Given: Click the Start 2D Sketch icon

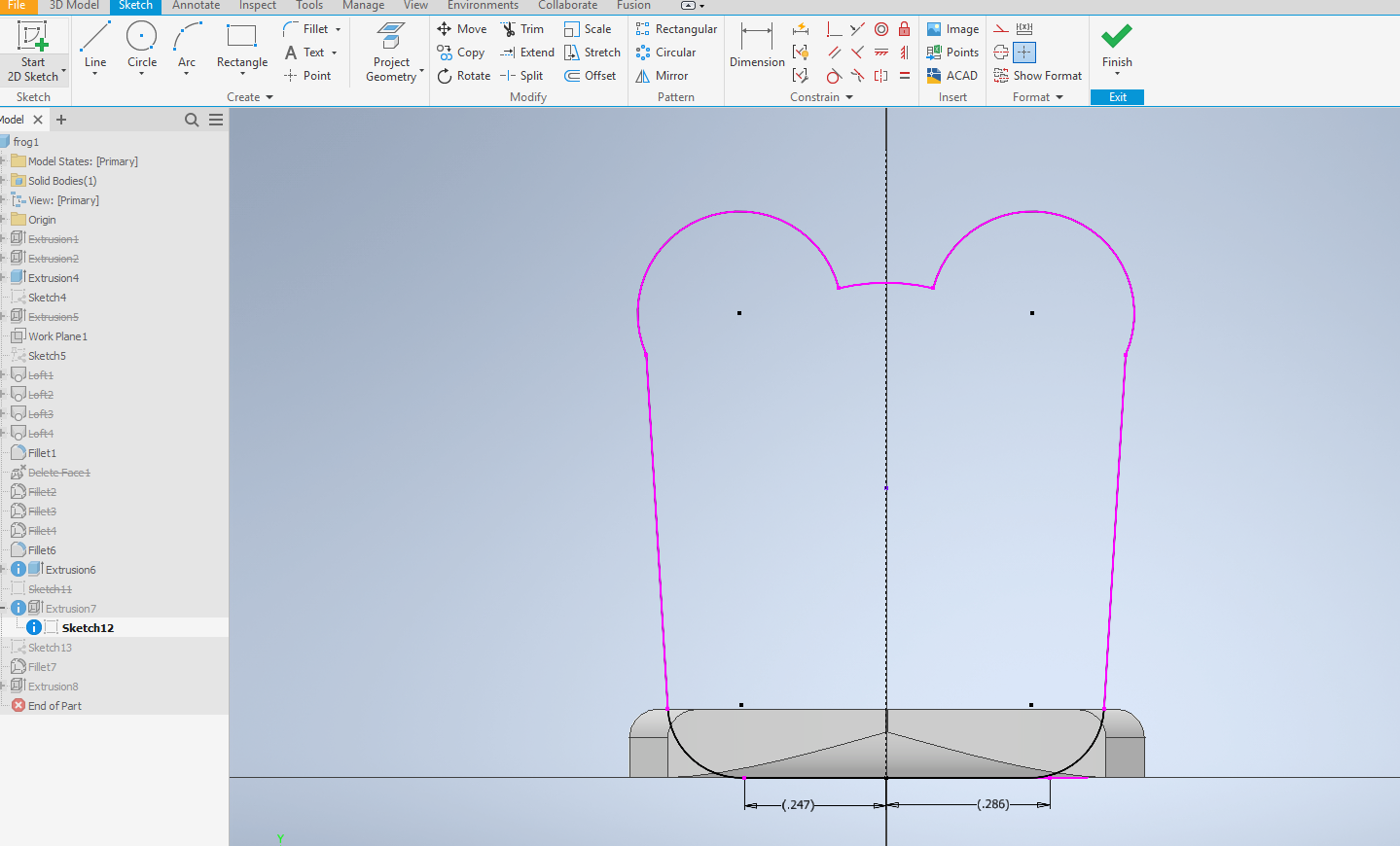Looking at the screenshot, I should (x=33, y=37).
